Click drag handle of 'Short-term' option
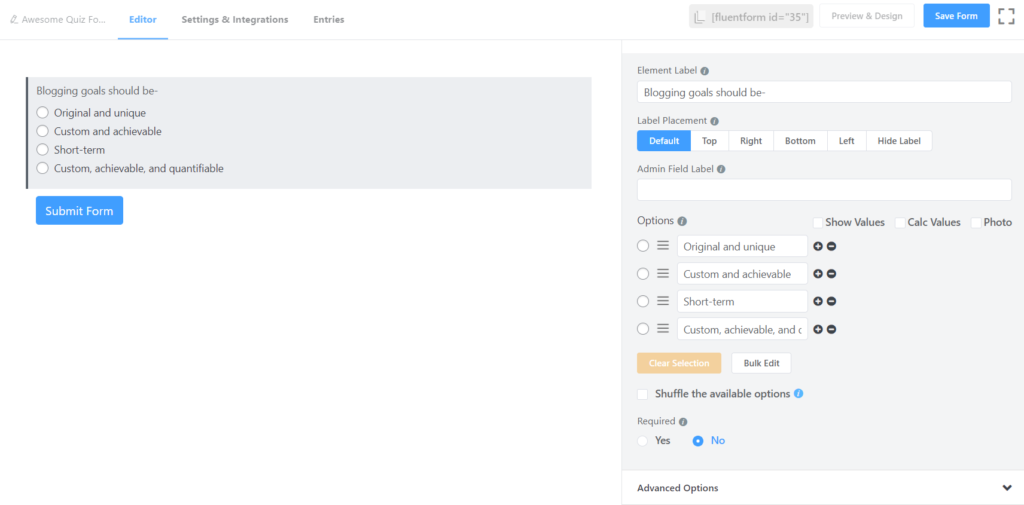This screenshot has width=1024, height=505. (x=663, y=301)
